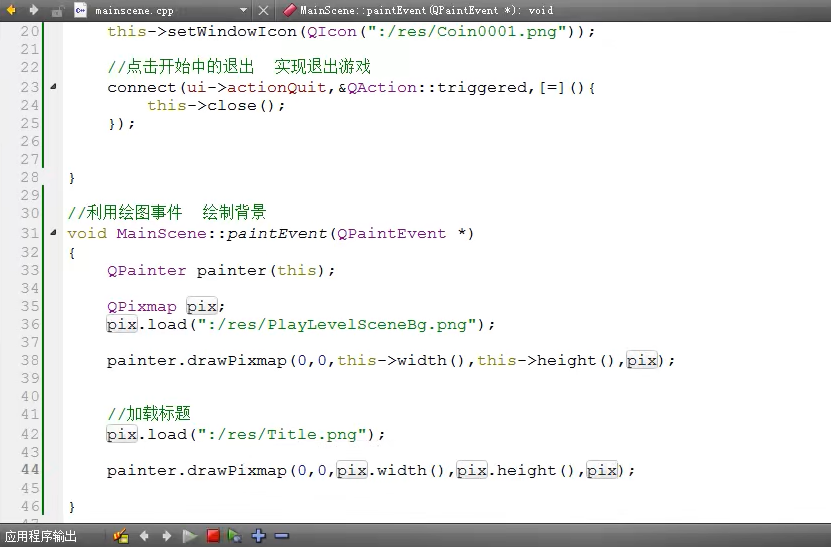Click the ":/res/Title.png" string literal
Viewport: 831px width, 547px height.
(x=282, y=435)
